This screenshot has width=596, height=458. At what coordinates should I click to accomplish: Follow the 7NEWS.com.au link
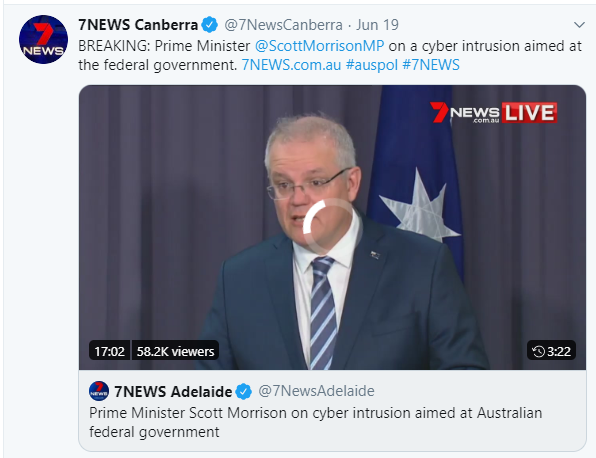click(291, 65)
